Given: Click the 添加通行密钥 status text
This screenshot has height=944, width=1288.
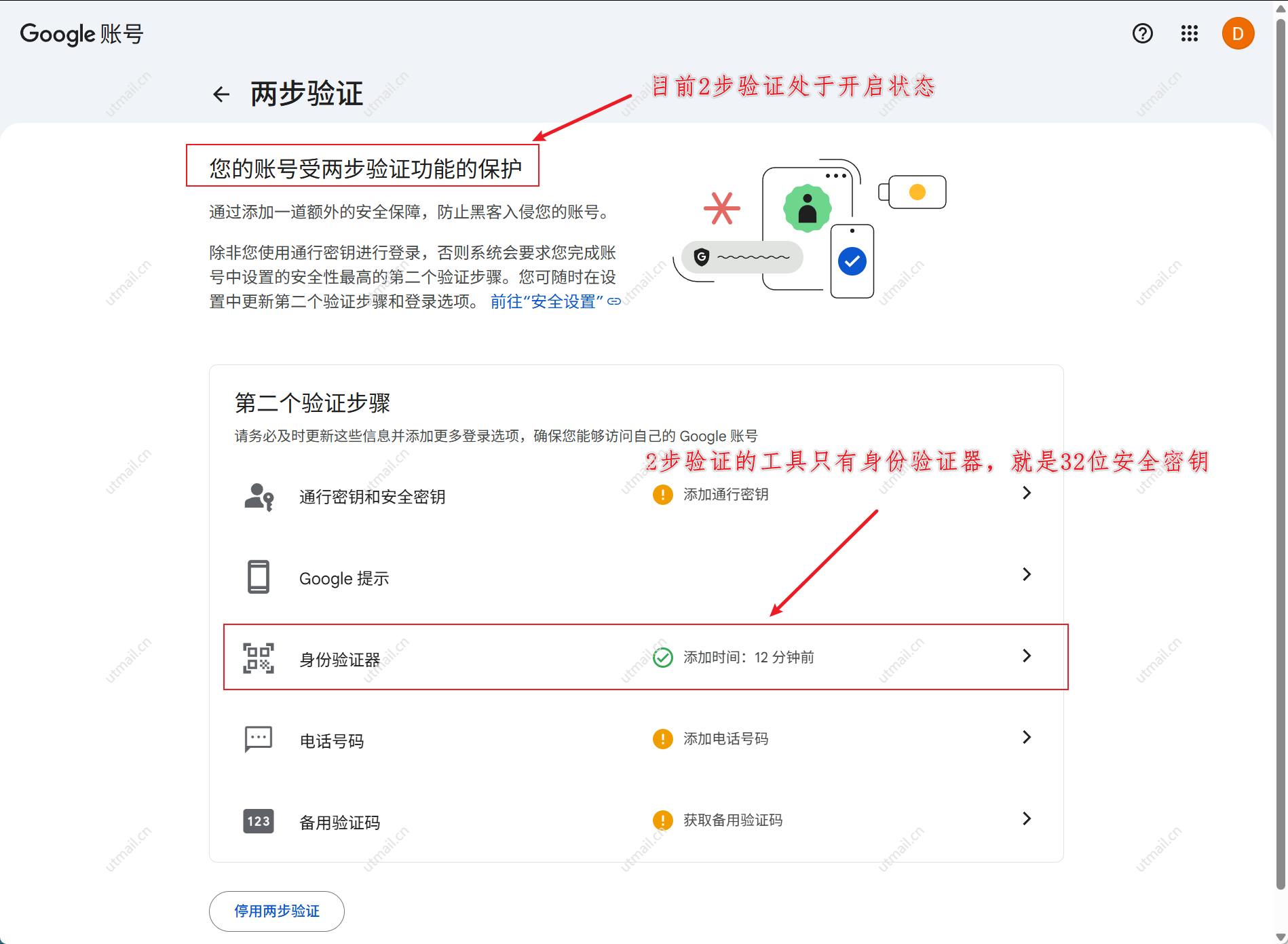Looking at the screenshot, I should point(726,495).
